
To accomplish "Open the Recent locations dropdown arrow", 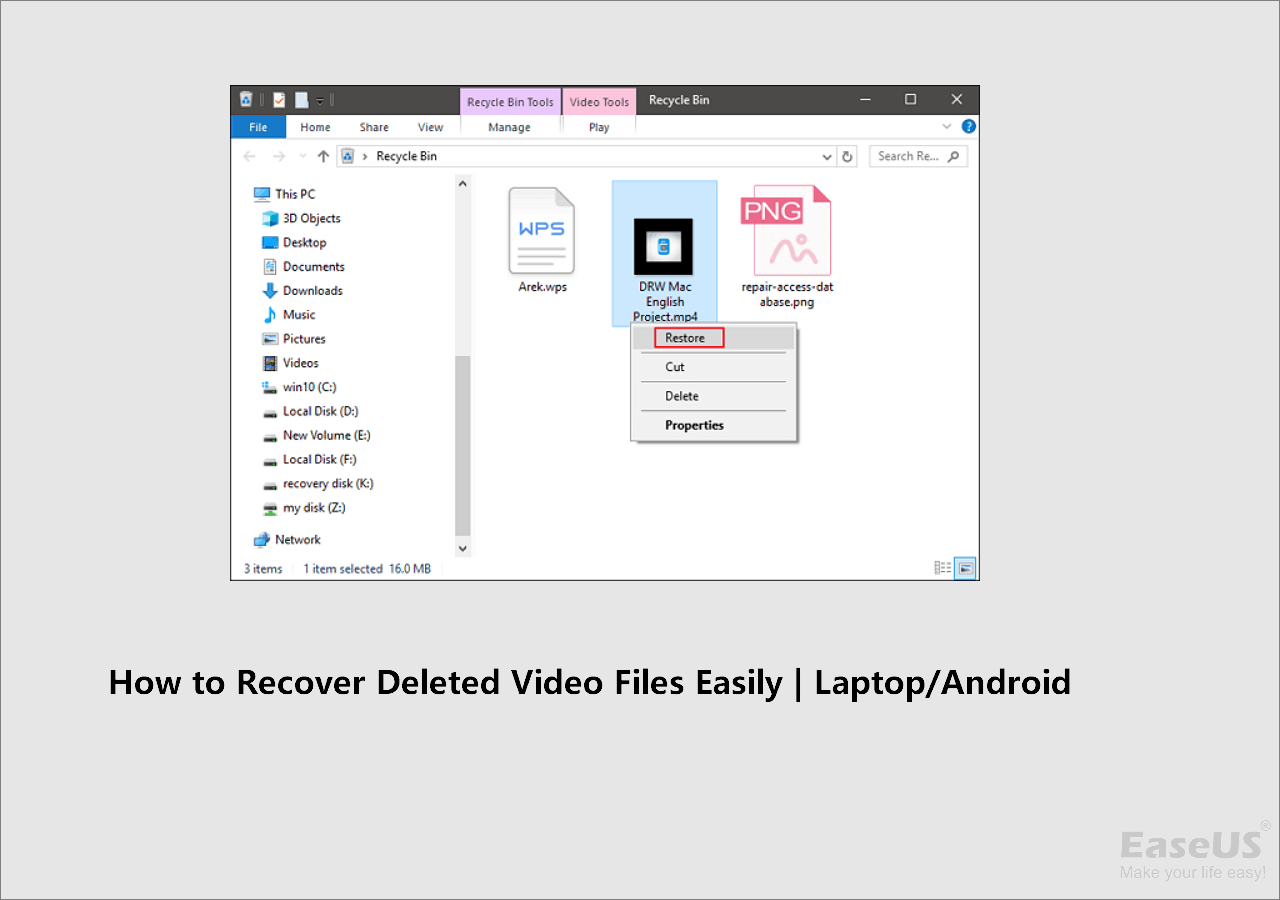I will (303, 157).
